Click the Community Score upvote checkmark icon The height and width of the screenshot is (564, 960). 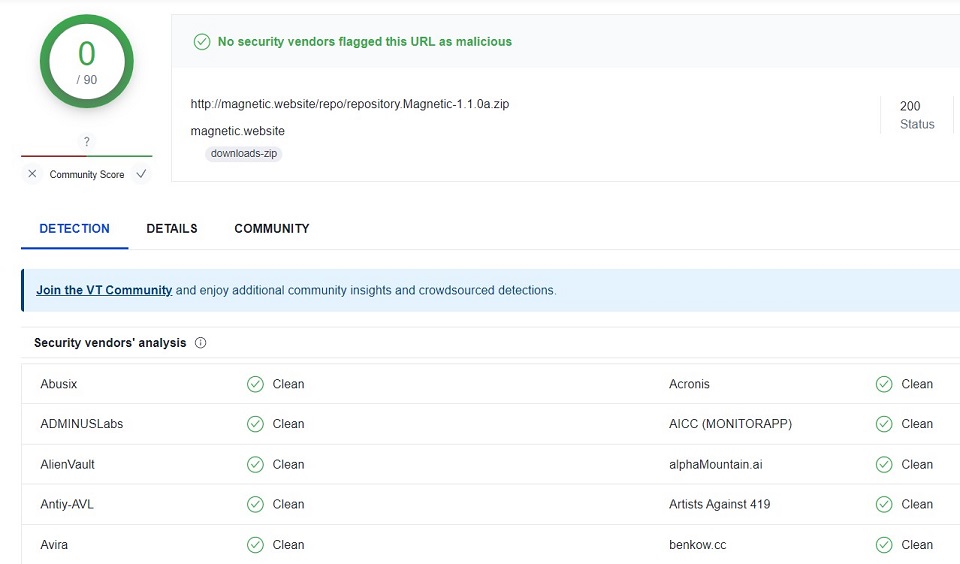pyautogui.click(x=141, y=174)
